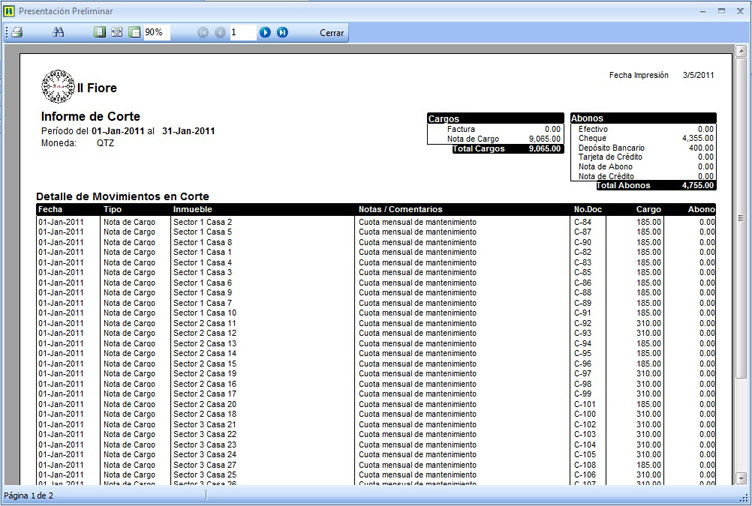Click the Print report icon

(17, 32)
